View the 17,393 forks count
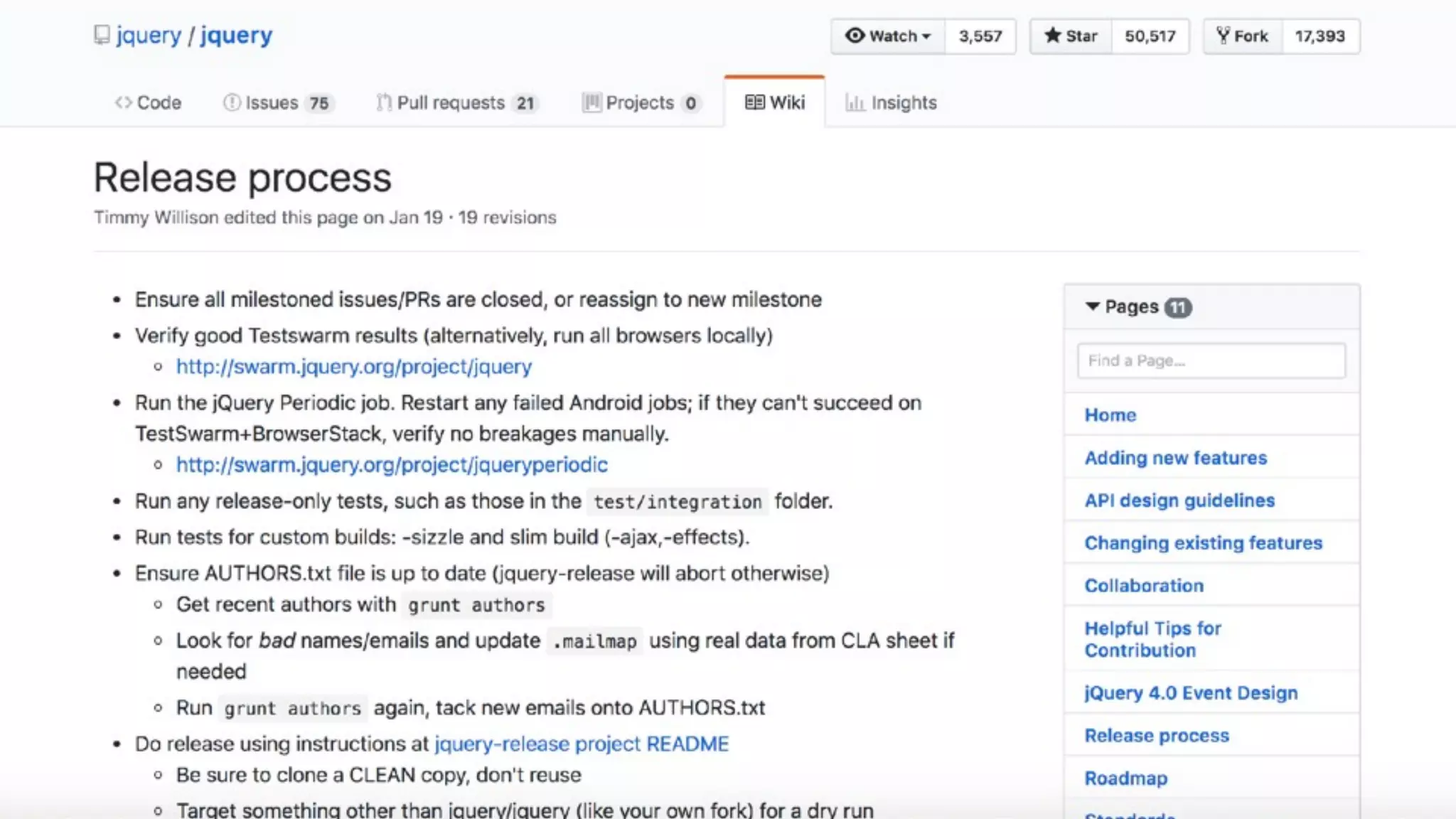Viewport: 1456px width, 819px height. pyautogui.click(x=1319, y=36)
